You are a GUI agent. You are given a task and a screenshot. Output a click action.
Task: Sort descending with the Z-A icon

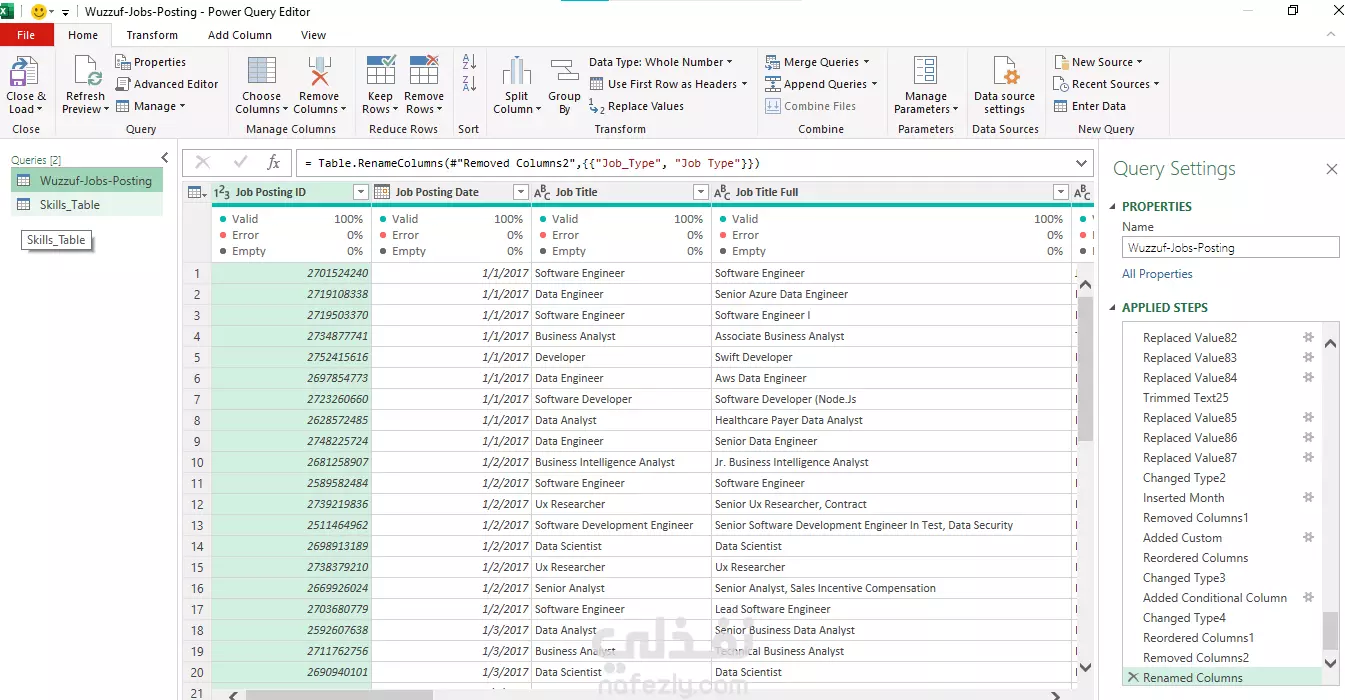coord(469,84)
